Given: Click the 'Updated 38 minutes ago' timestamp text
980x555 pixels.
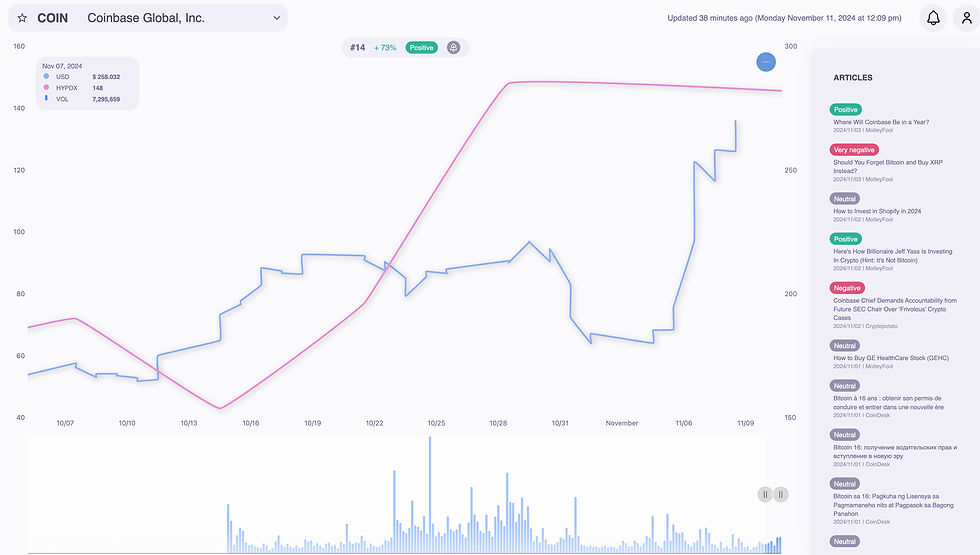Looking at the screenshot, I should (x=784, y=18).
